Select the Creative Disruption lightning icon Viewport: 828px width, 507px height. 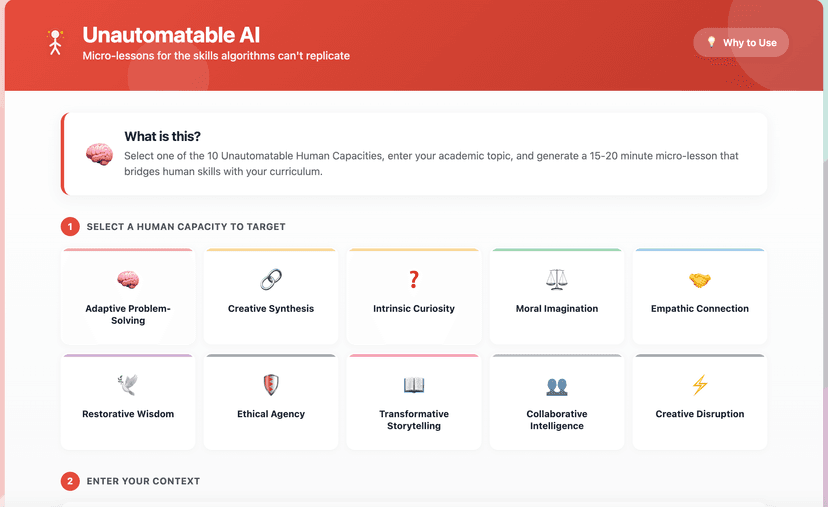[x=700, y=385]
